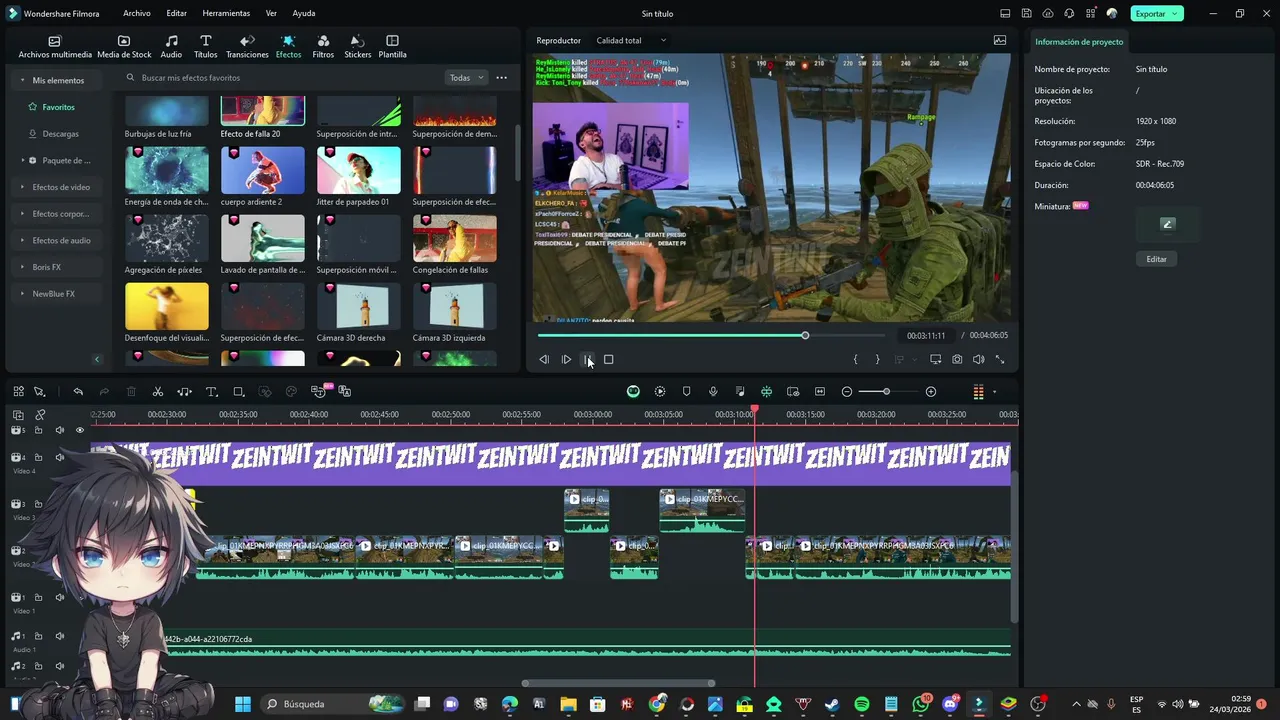Select the split scissors tool

click(158, 392)
